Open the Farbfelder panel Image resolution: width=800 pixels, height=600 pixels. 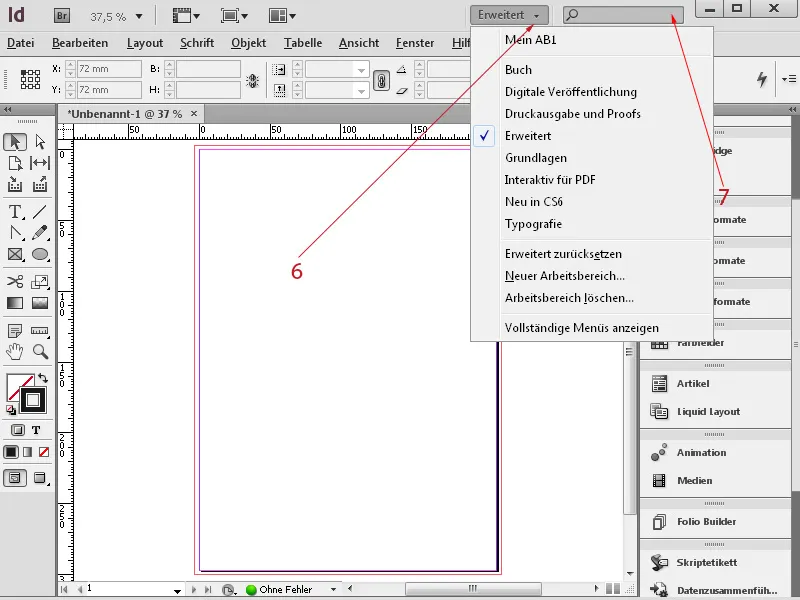(700, 344)
